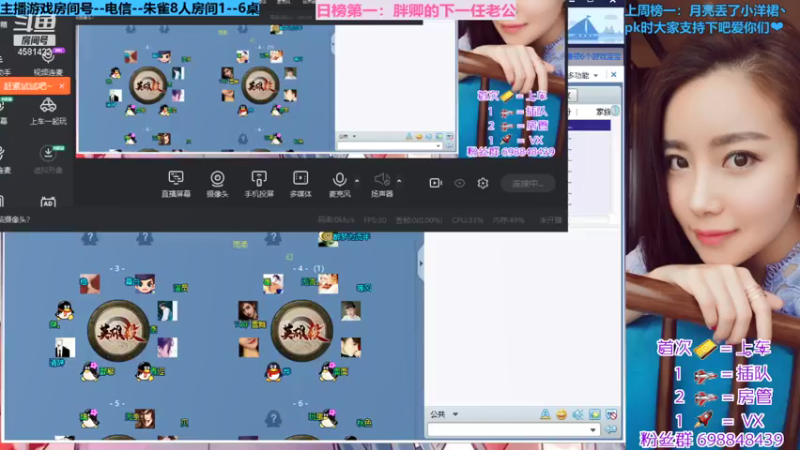Open the font style A icon in chat
This screenshot has width=800, height=450.
[545, 414]
